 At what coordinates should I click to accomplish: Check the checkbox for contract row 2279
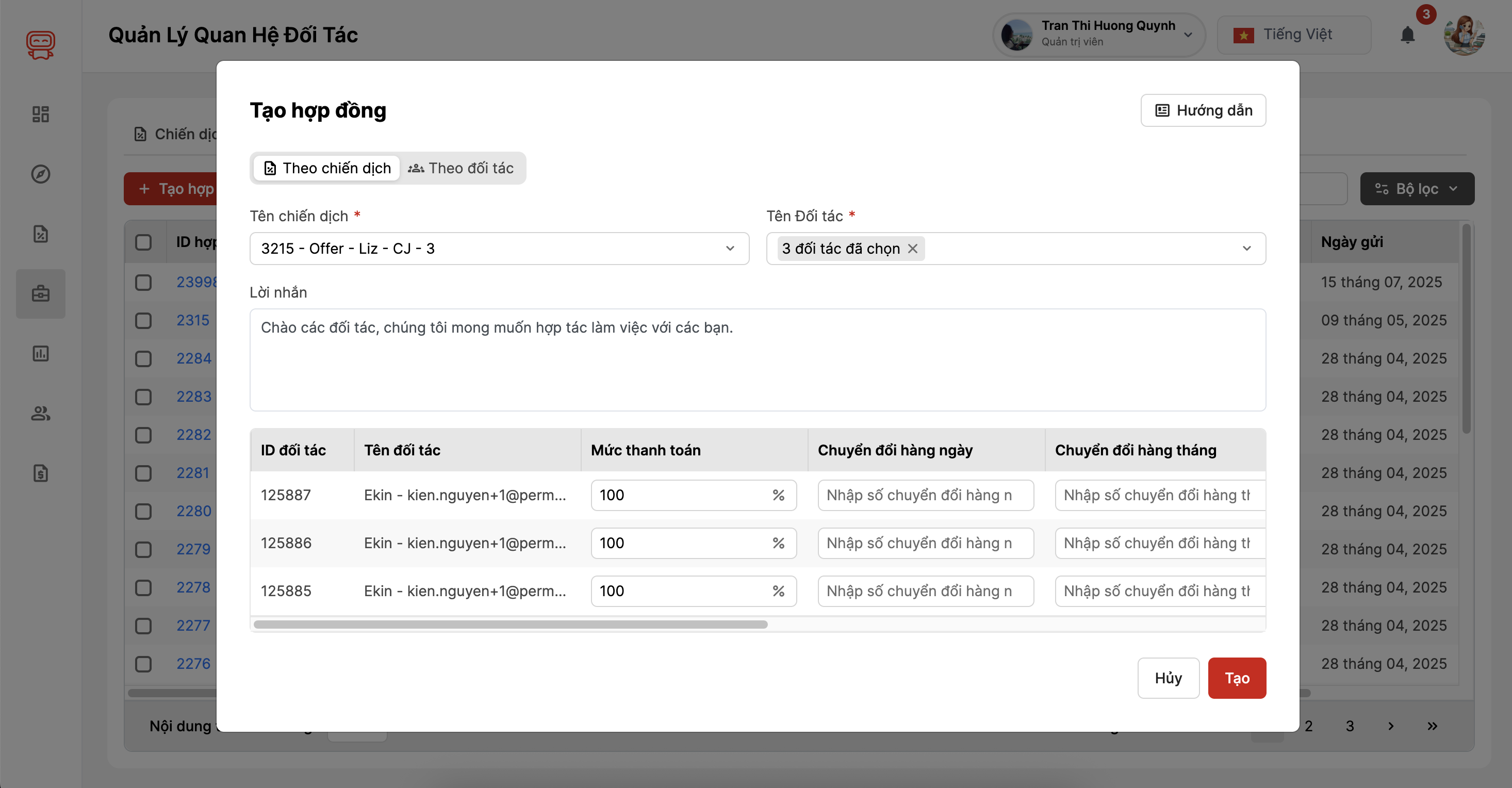pos(143,550)
